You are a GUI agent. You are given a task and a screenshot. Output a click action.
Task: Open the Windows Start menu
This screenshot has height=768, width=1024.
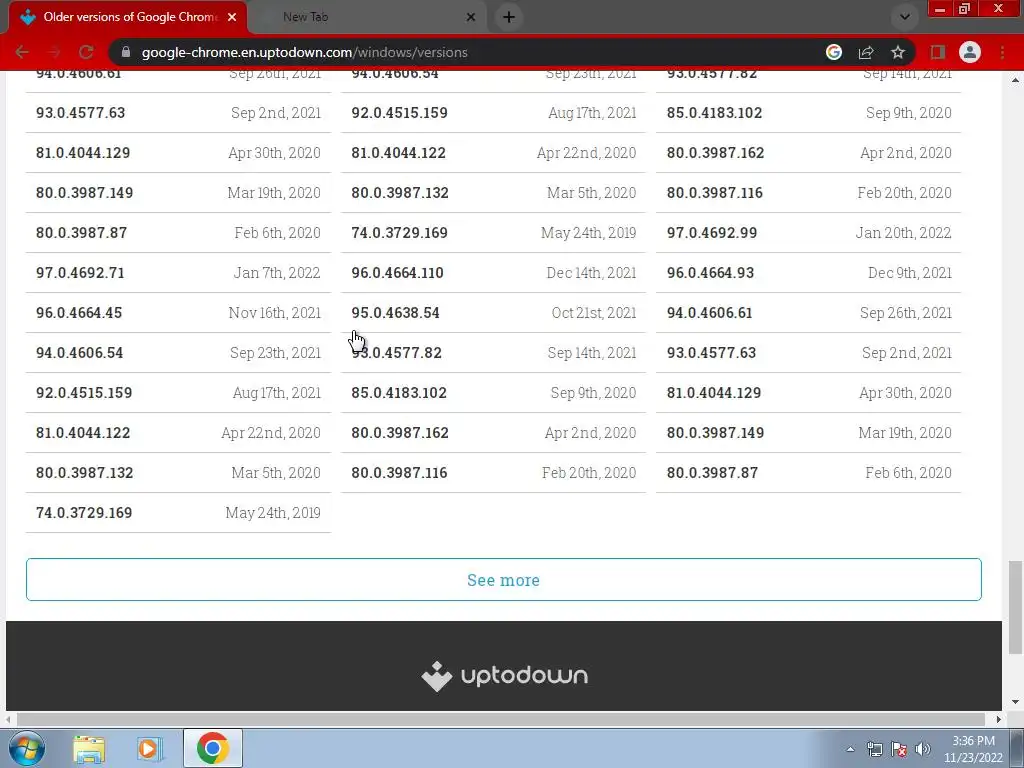pyautogui.click(x=27, y=748)
